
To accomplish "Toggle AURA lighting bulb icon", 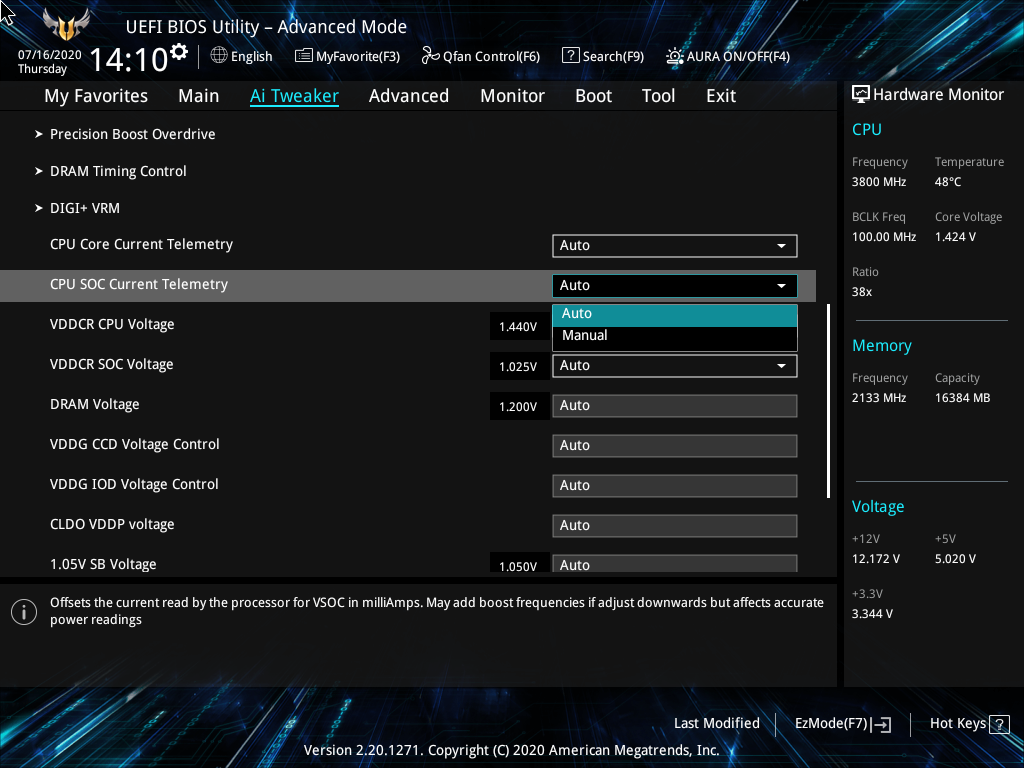I will (674, 56).
